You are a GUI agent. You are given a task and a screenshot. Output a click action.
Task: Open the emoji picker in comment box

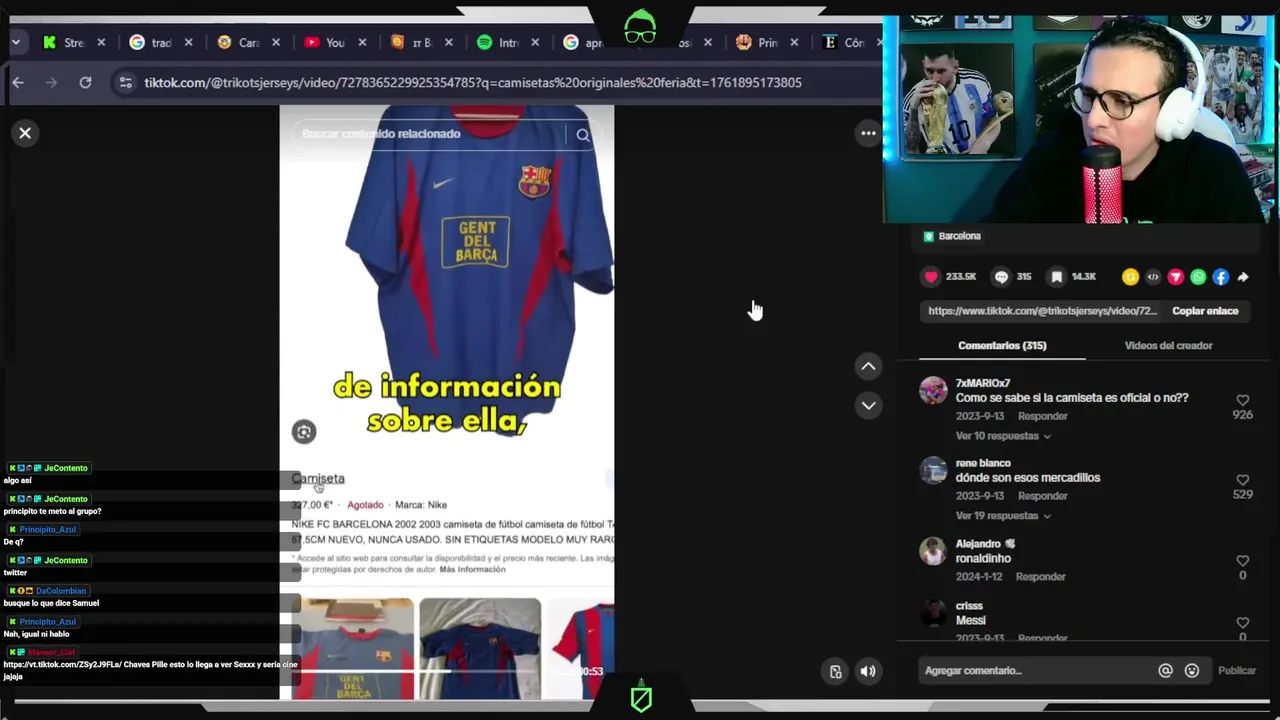(x=1192, y=671)
